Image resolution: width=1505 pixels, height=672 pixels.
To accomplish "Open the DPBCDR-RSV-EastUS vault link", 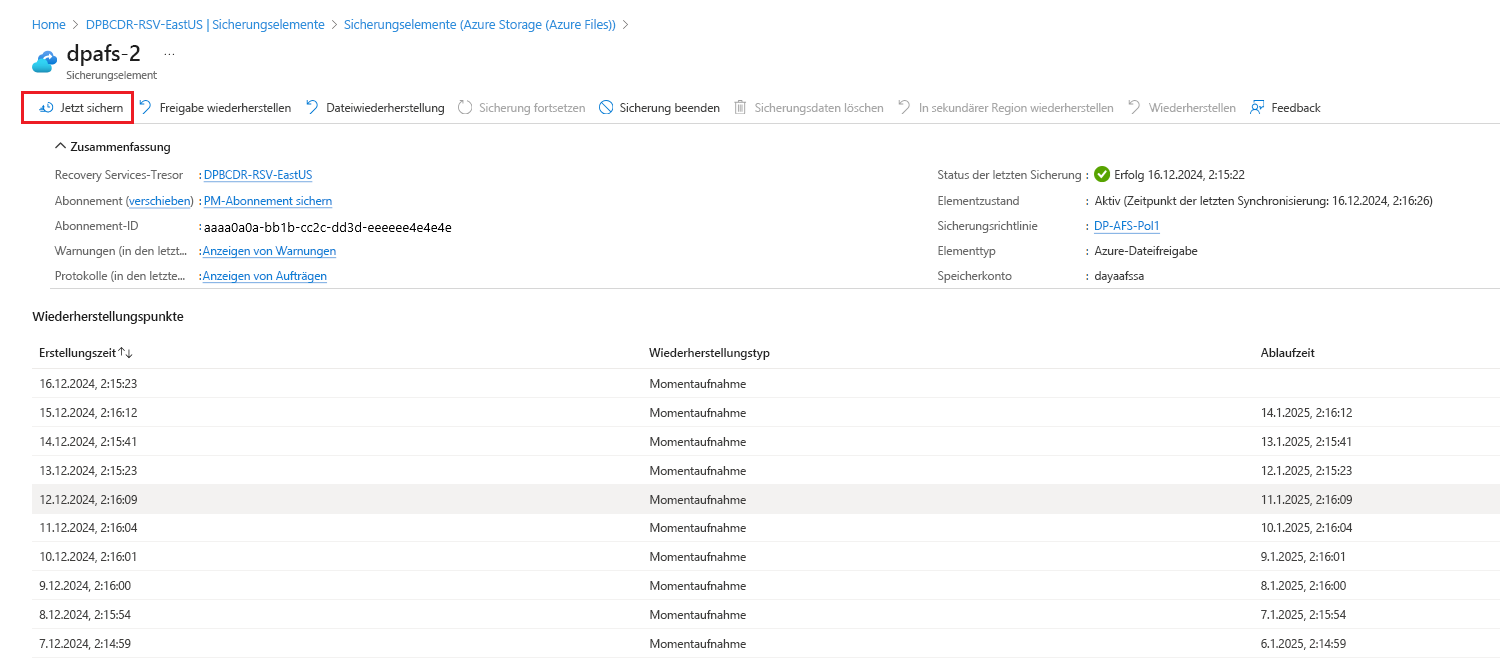I will (x=258, y=175).
